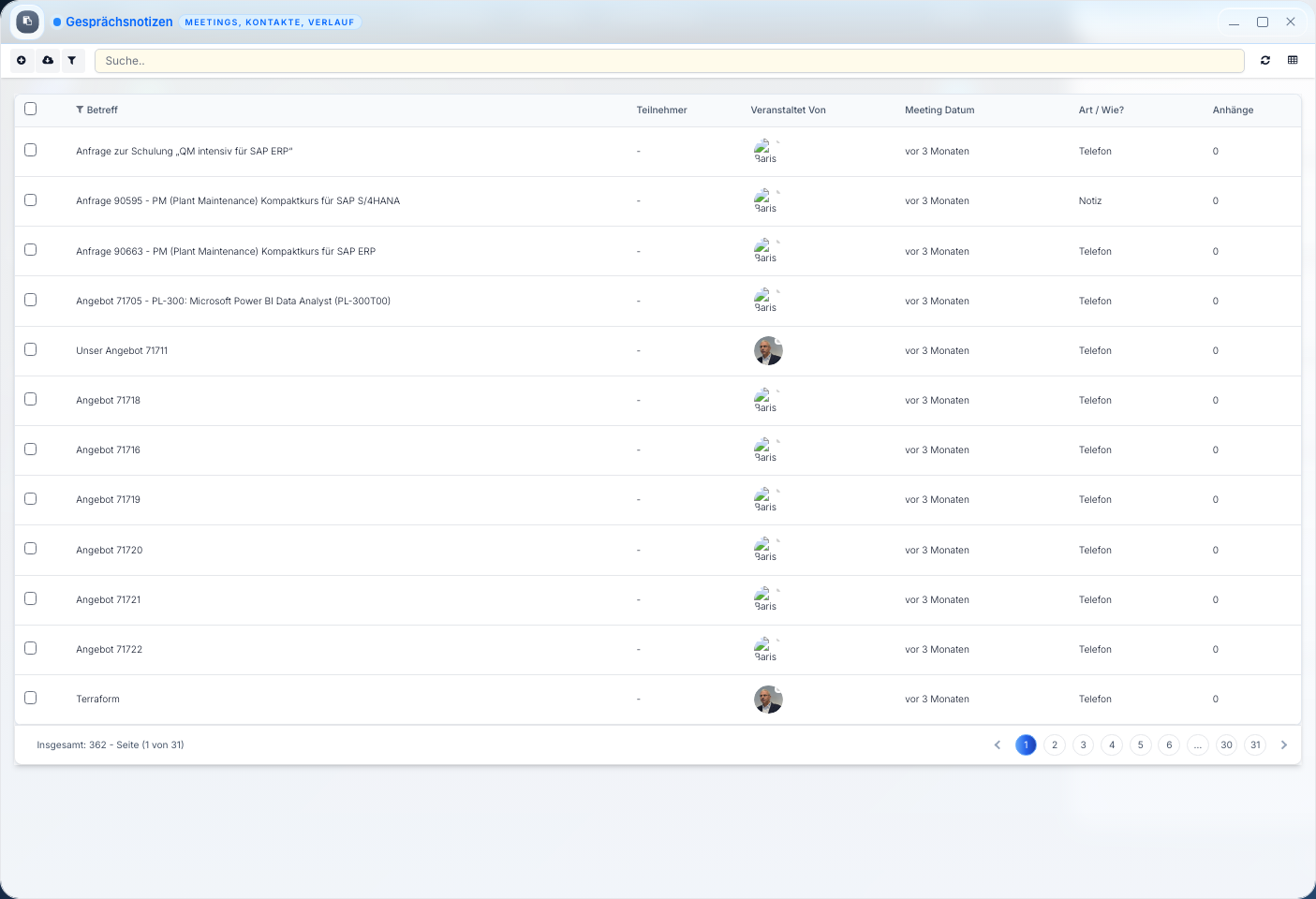Screen dimensions: 1316x899
Task: Click the Gesprächsnotizen app icon in title bar
Action: click(x=27, y=22)
